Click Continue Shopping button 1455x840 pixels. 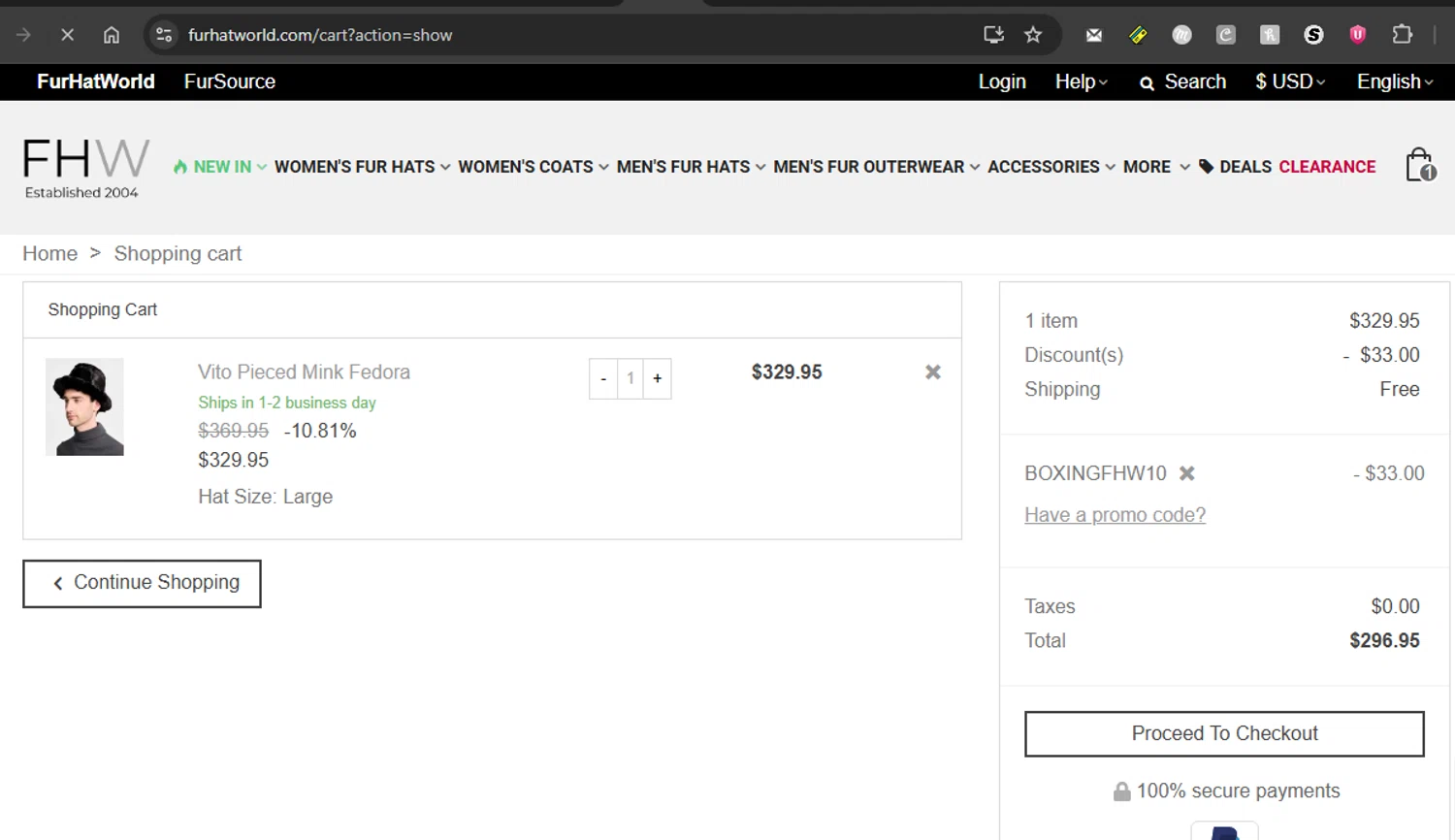(142, 583)
